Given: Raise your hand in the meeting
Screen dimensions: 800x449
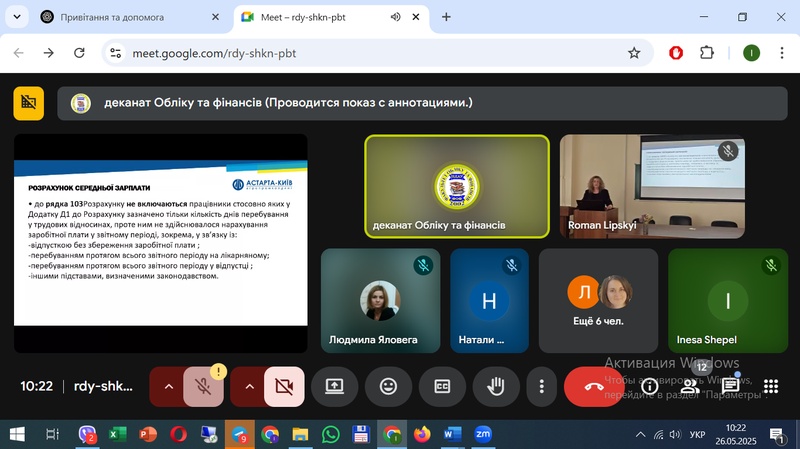Looking at the screenshot, I should [x=495, y=386].
